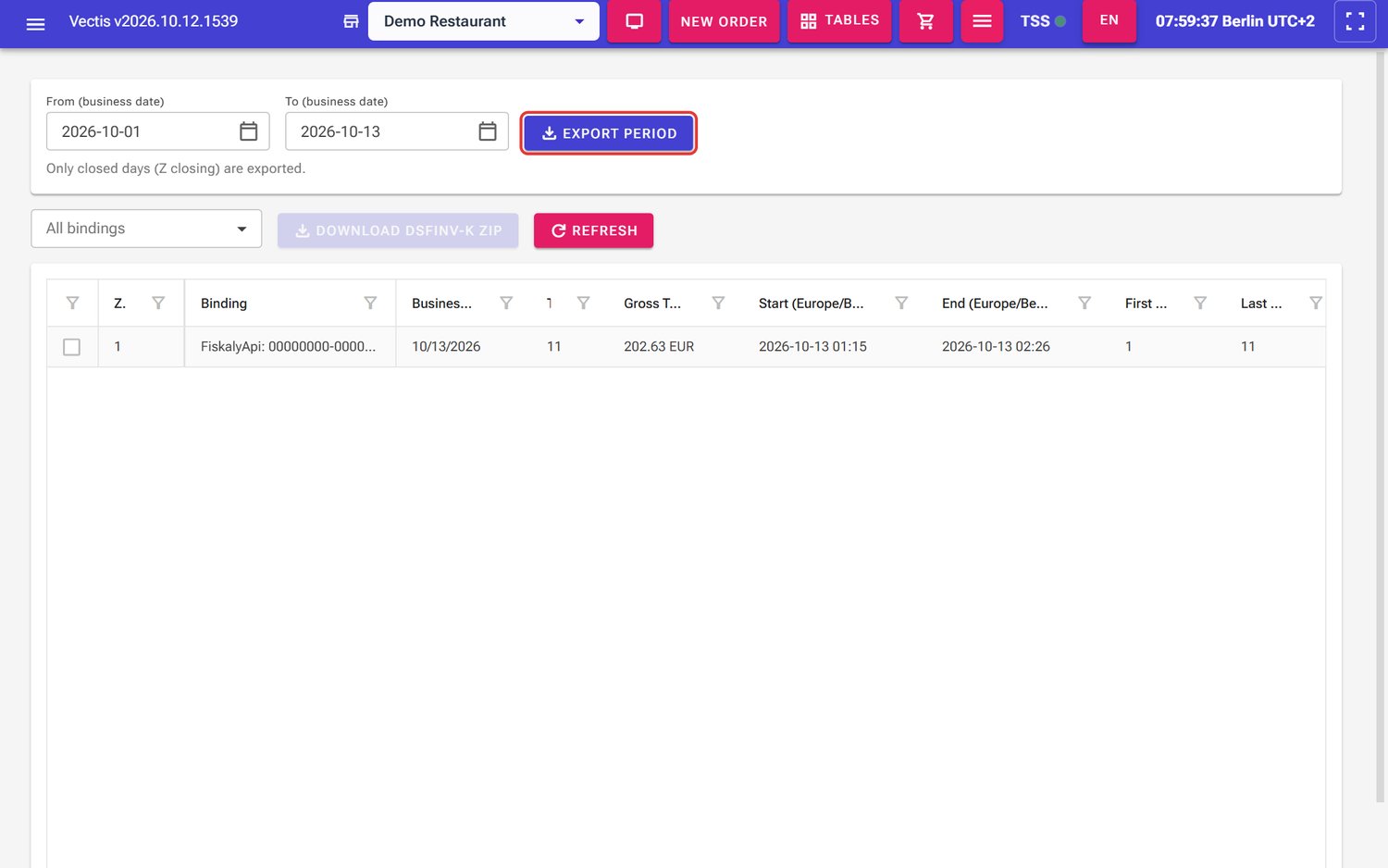Filter the First column

pyautogui.click(x=1200, y=303)
